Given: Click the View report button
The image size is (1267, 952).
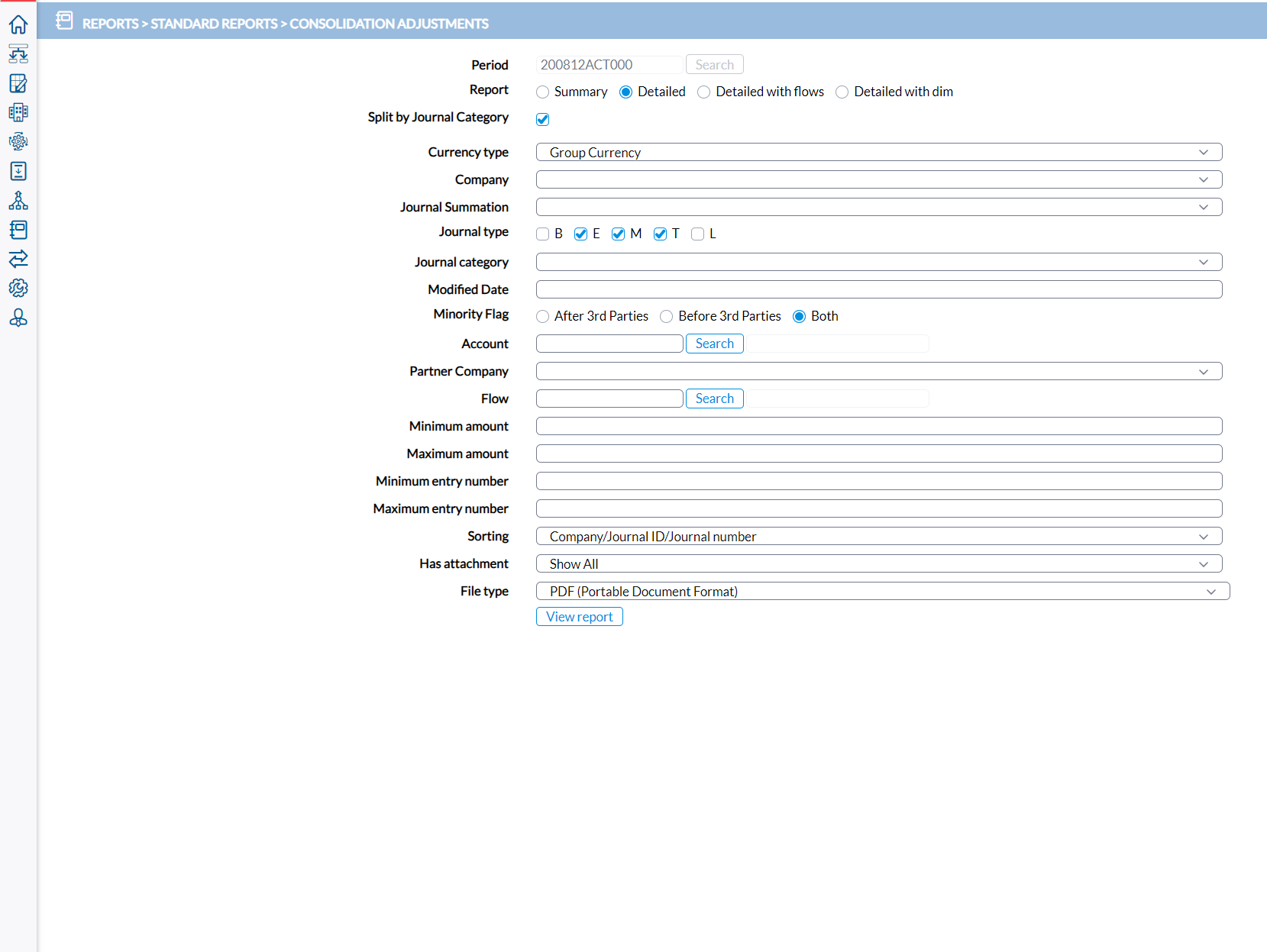Looking at the screenshot, I should pyautogui.click(x=580, y=616).
